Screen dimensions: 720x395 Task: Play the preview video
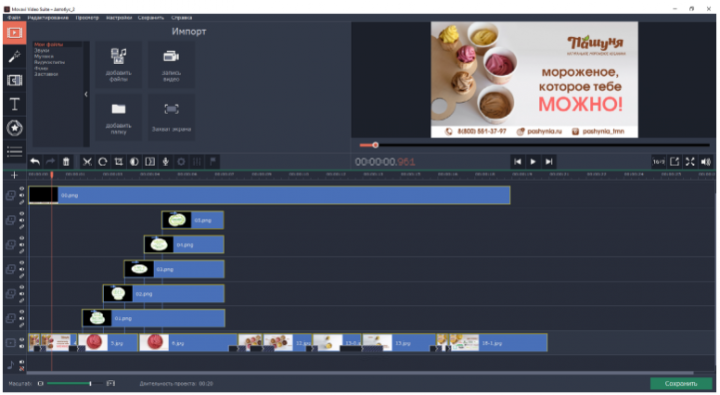533,162
